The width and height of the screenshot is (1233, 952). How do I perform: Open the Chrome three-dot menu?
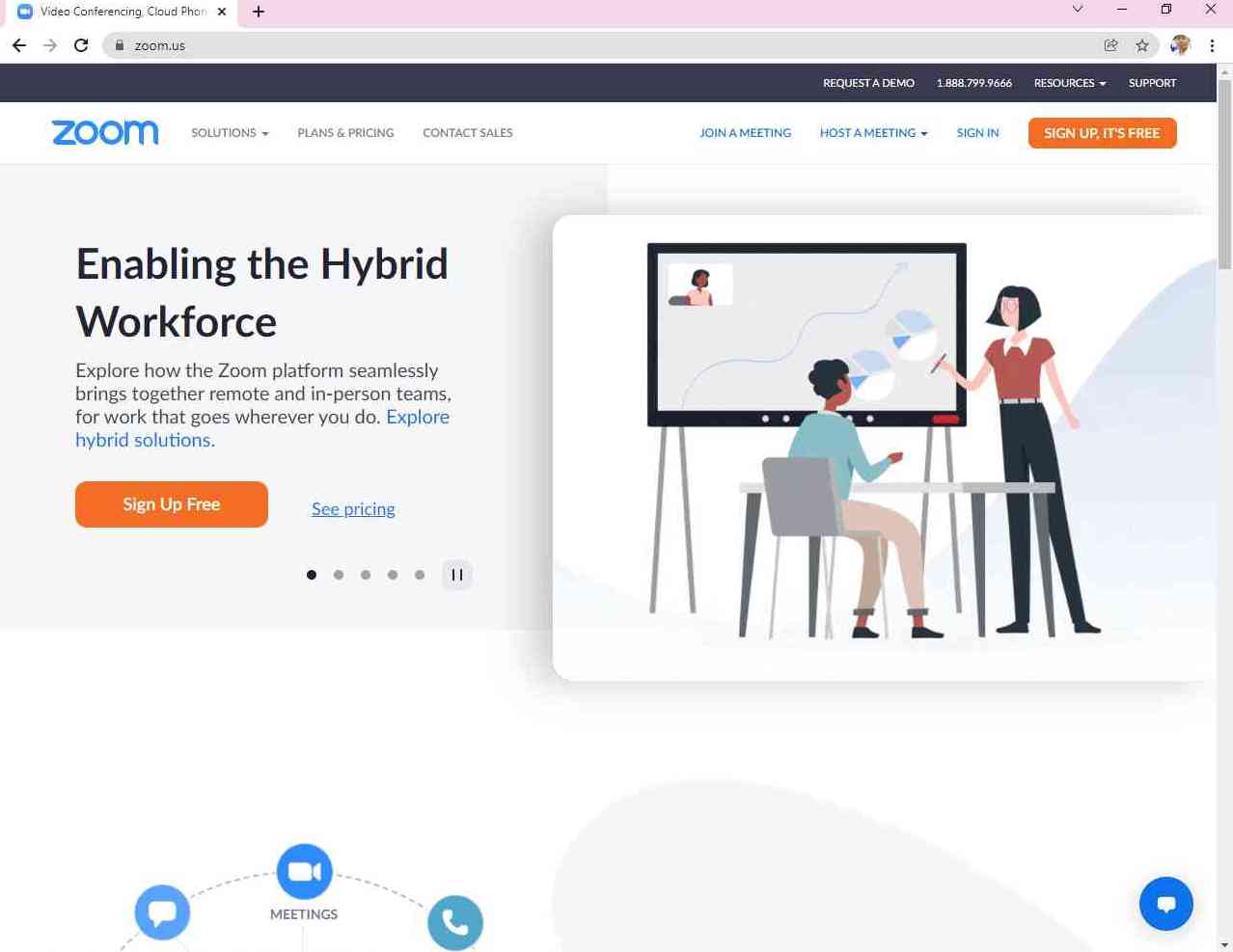[1212, 45]
